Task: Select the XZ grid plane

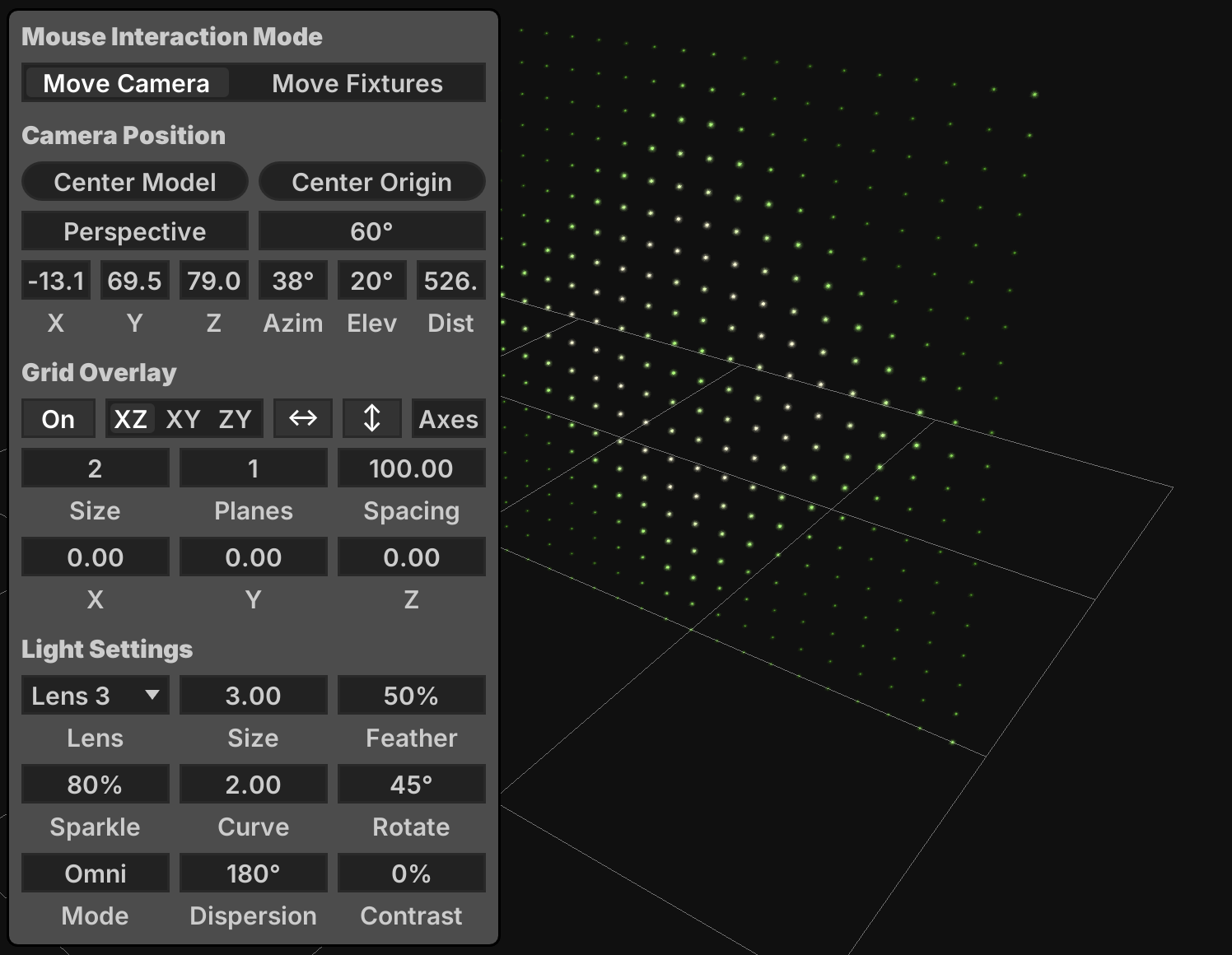Action: tap(131, 419)
